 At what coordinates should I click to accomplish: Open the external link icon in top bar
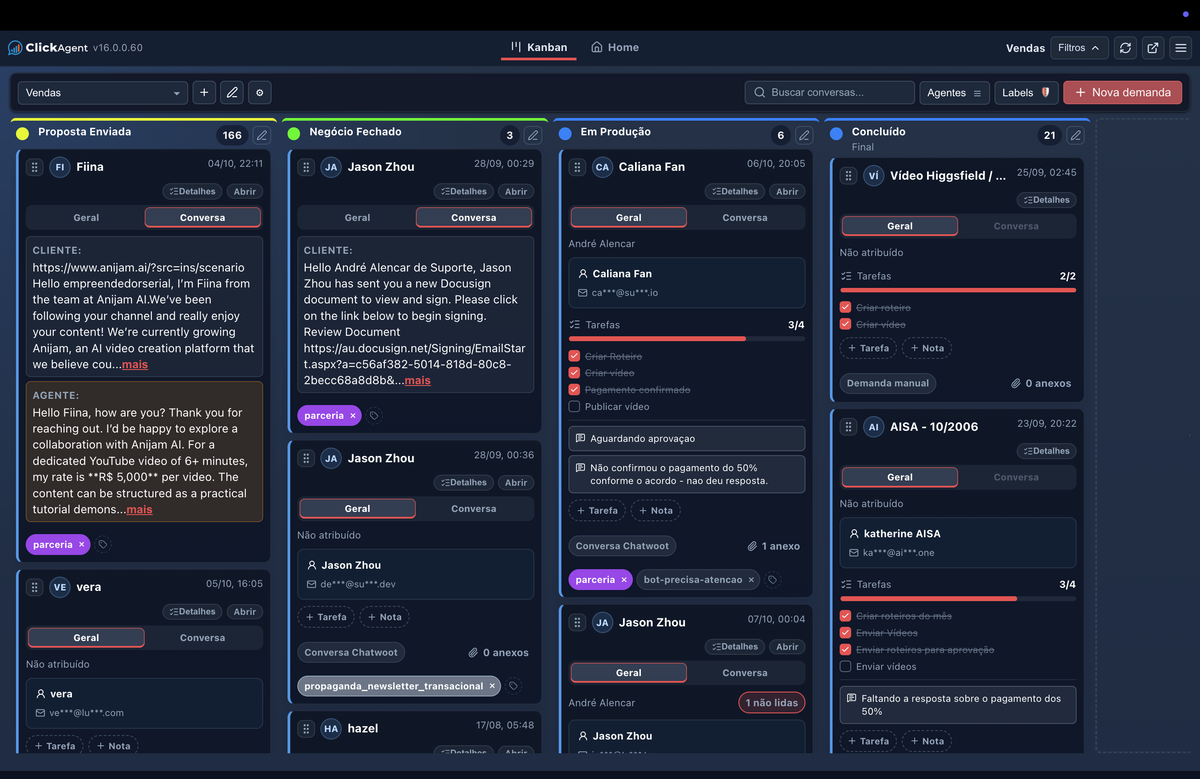coord(1153,47)
